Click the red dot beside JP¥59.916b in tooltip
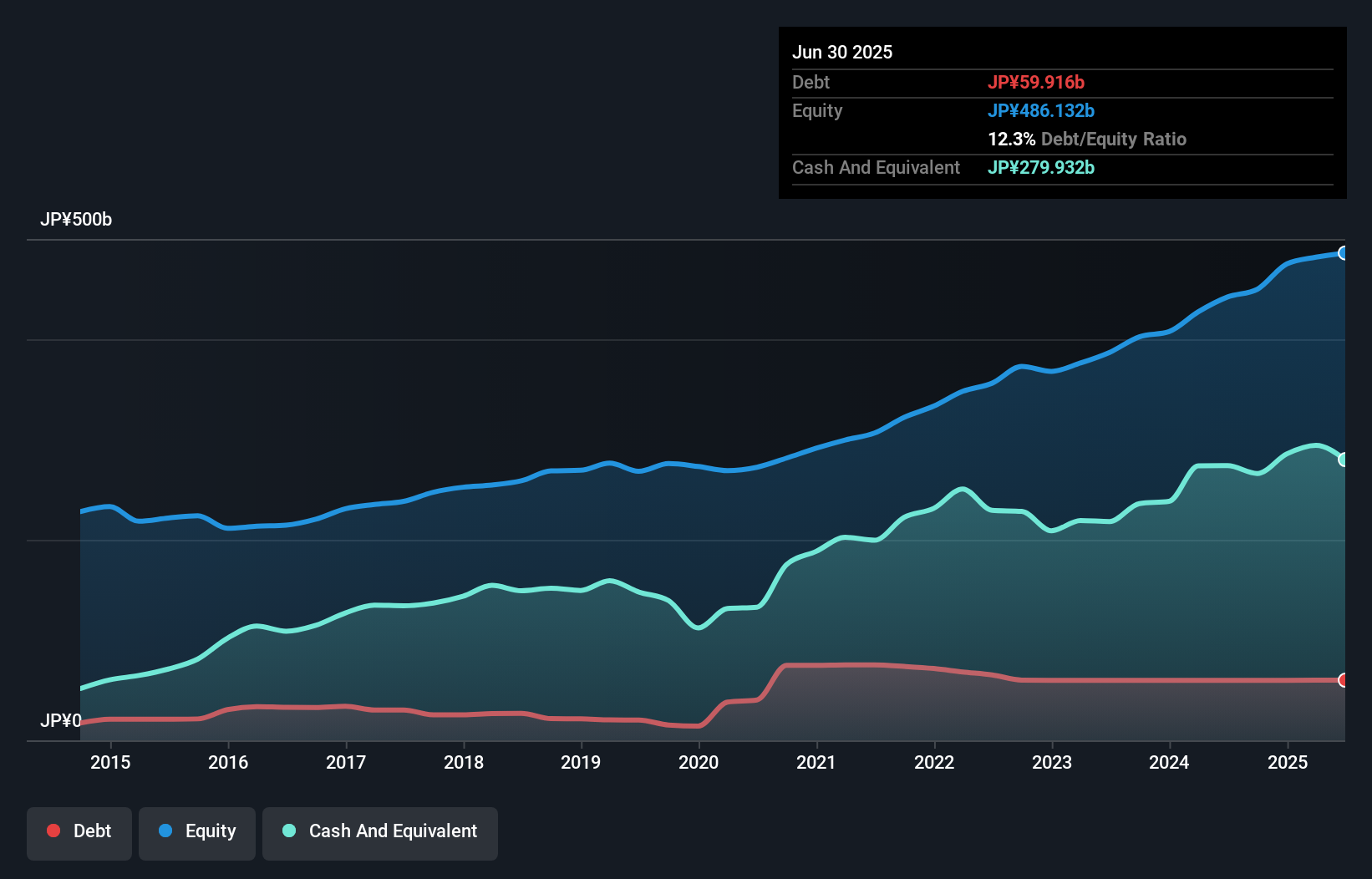 (x=1036, y=83)
